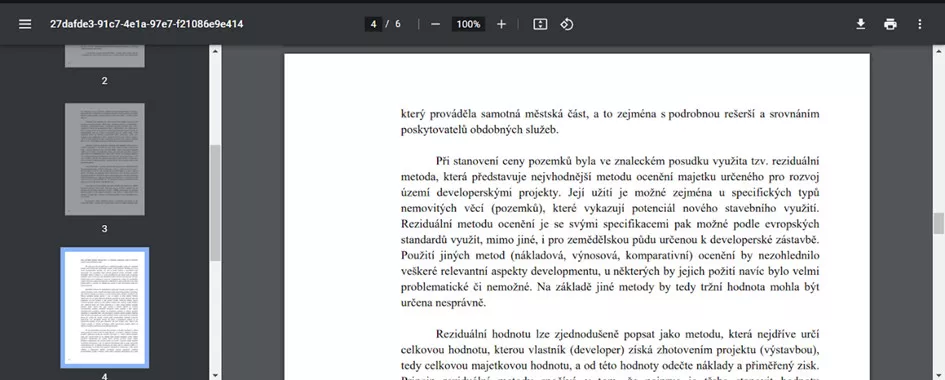Click the paragraph starting 'Při stanovení ceny'

pos(610,232)
